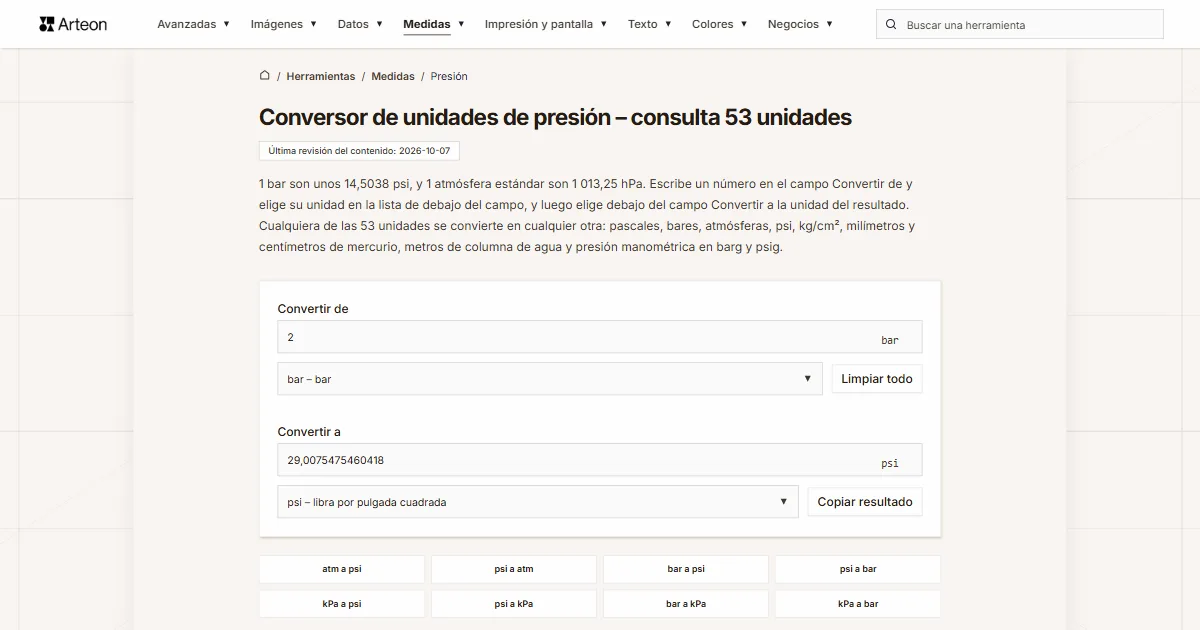Click the Arteon logo
Image resolution: width=1200 pixels, height=630 pixels.
click(x=73, y=24)
